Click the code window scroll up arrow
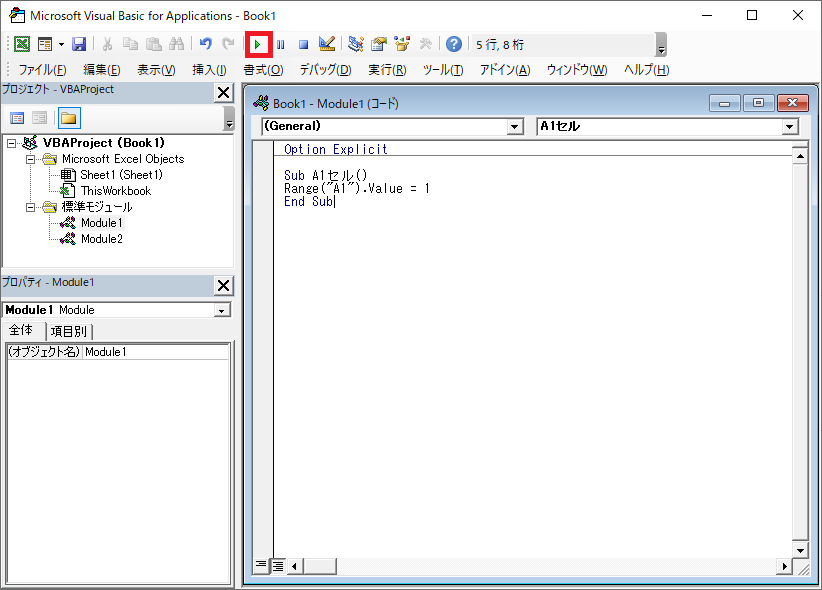This screenshot has height=590, width=822. tap(800, 156)
